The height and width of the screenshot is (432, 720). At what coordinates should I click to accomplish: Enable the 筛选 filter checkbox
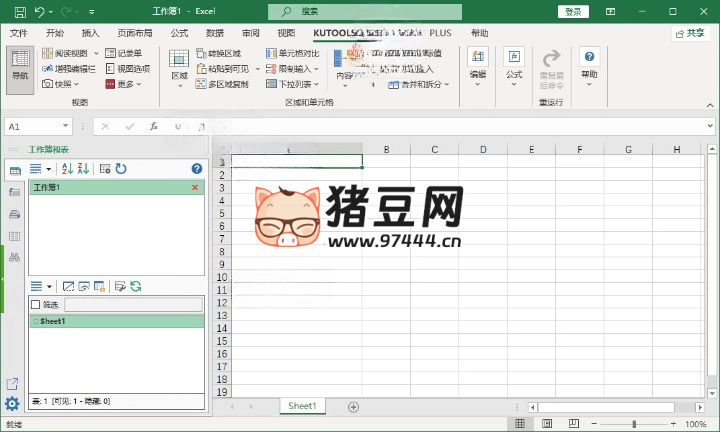click(35, 304)
